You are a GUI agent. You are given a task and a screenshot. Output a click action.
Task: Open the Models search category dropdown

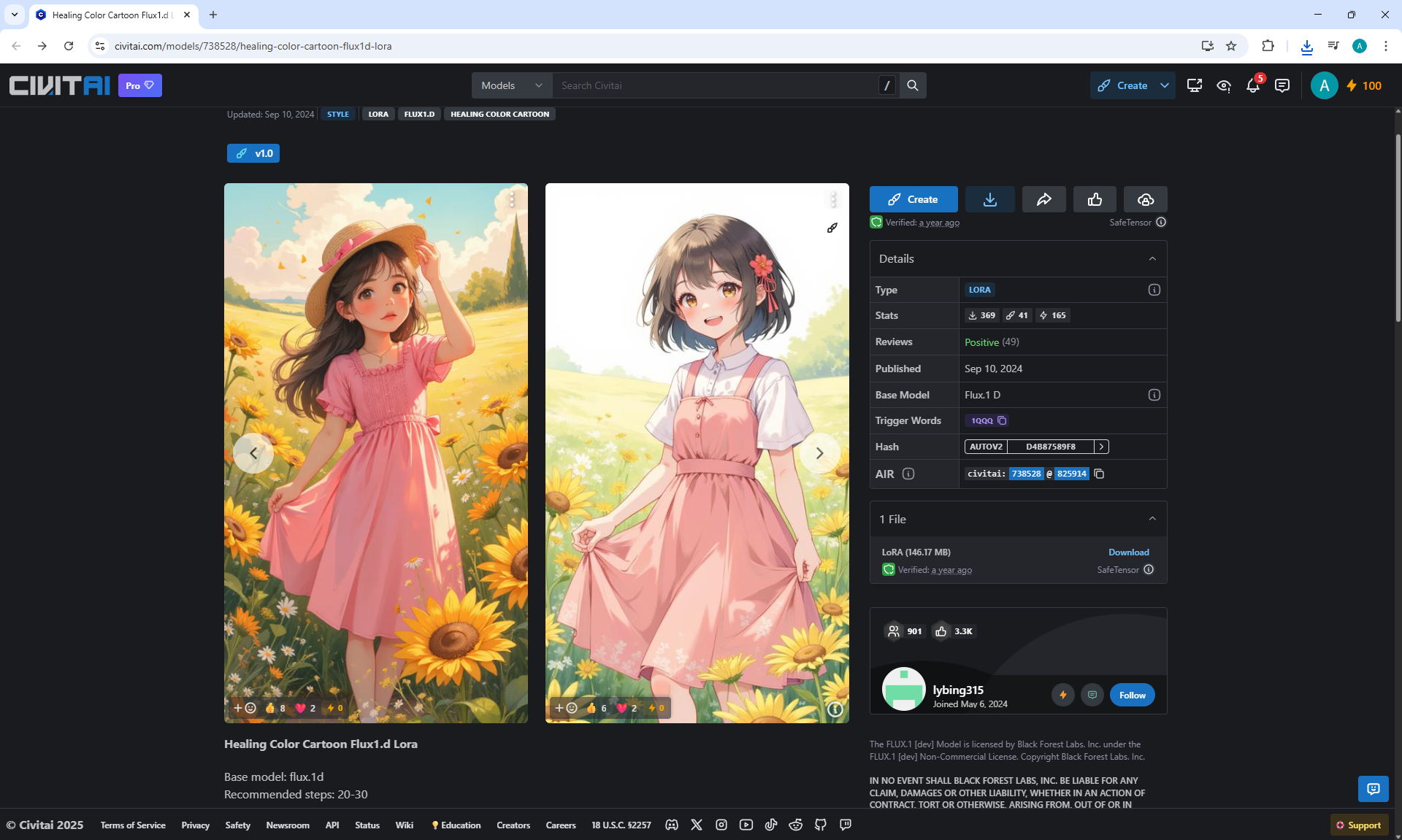(511, 85)
